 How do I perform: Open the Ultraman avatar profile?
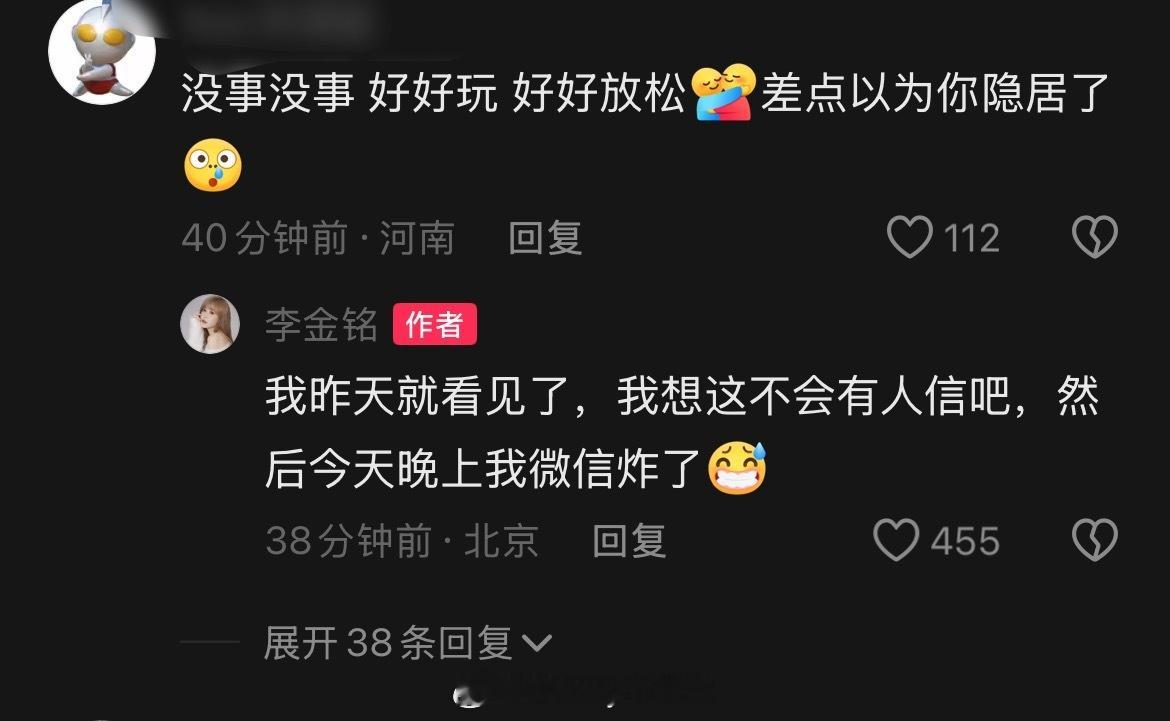pyautogui.click(x=102, y=51)
